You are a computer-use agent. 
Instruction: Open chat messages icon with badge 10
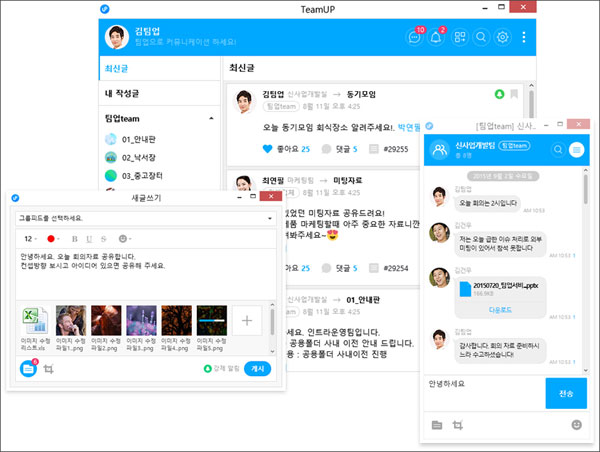(x=414, y=37)
